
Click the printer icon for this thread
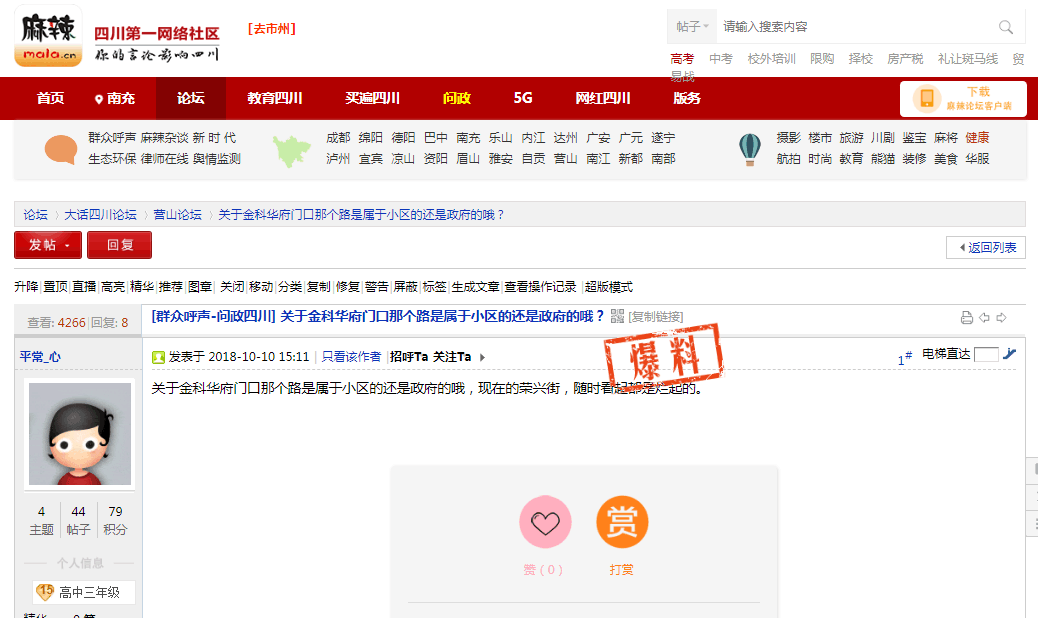coord(966,318)
